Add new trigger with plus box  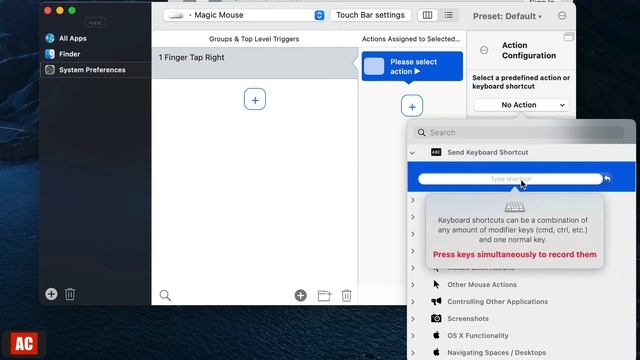coord(255,99)
